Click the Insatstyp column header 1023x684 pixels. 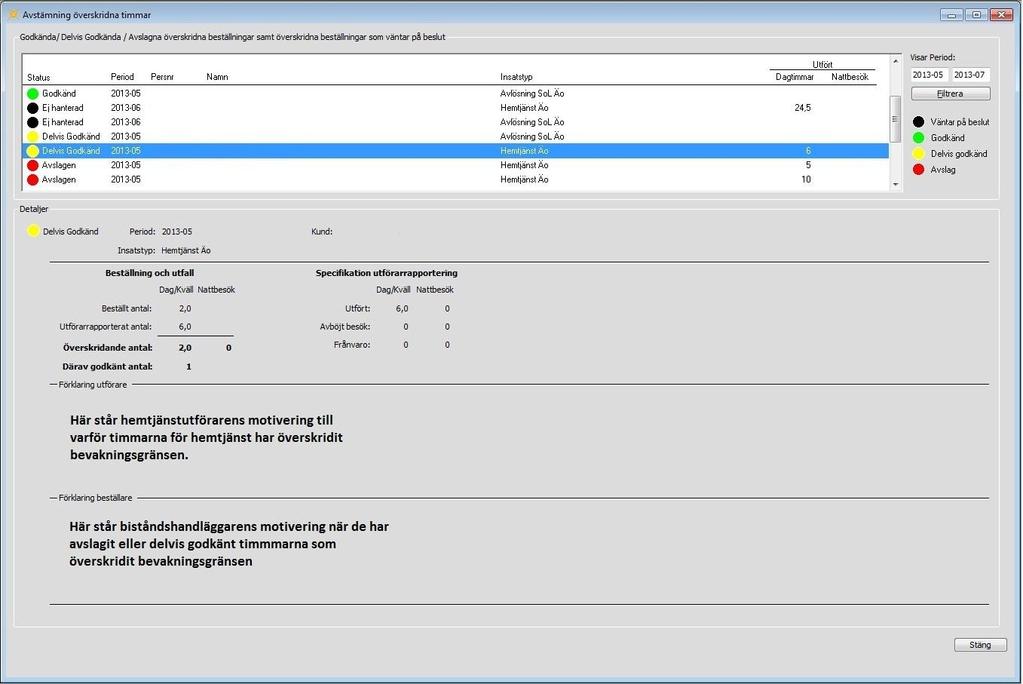click(x=516, y=77)
